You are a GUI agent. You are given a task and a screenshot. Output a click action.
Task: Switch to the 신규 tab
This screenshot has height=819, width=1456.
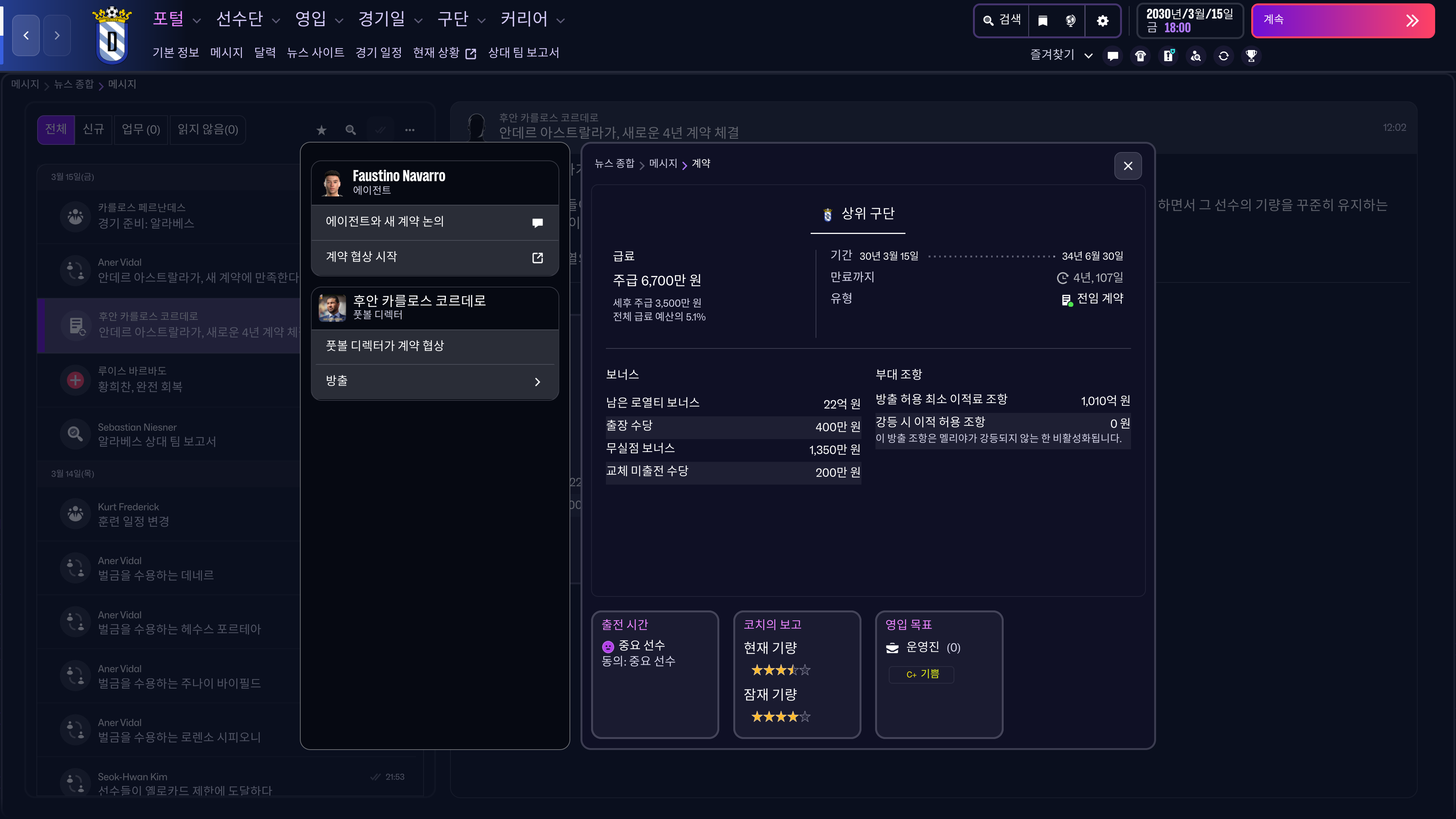(93, 130)
